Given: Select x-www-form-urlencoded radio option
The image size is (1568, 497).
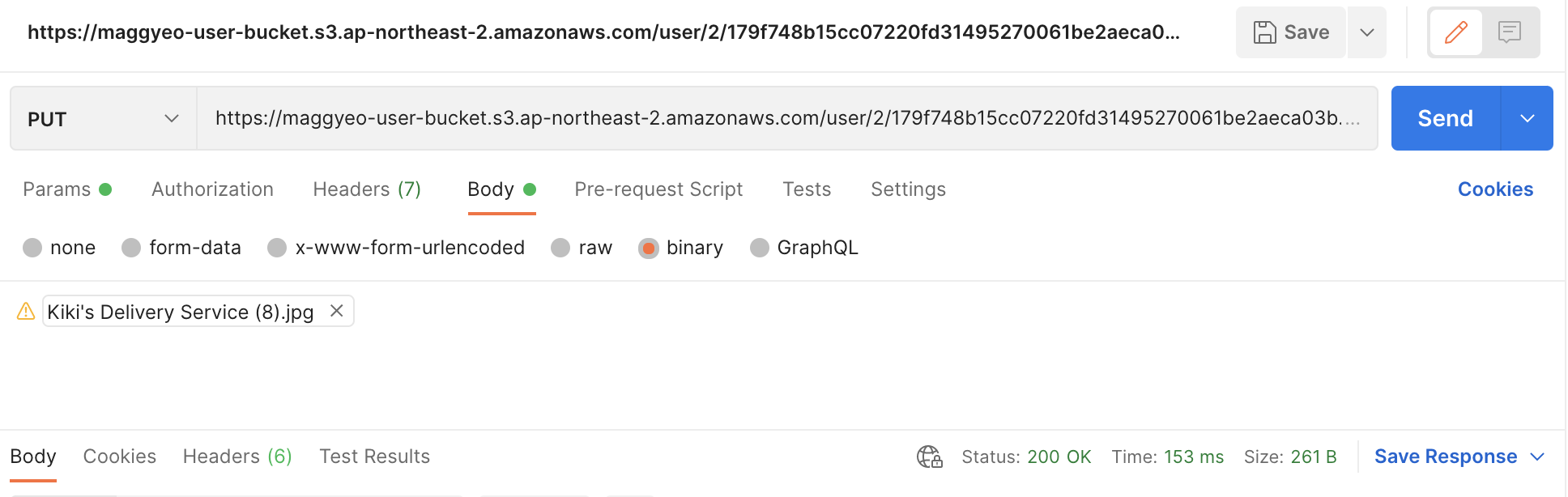Looking at the screenshot, I should click(277, 248).
